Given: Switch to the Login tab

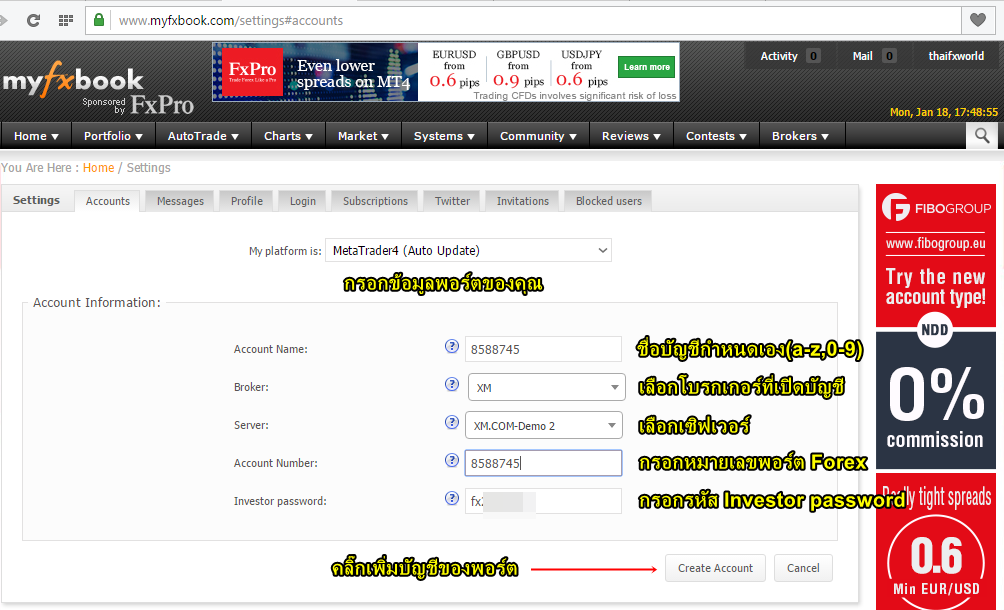Looking at the screenshot, I should coord(302,201).
